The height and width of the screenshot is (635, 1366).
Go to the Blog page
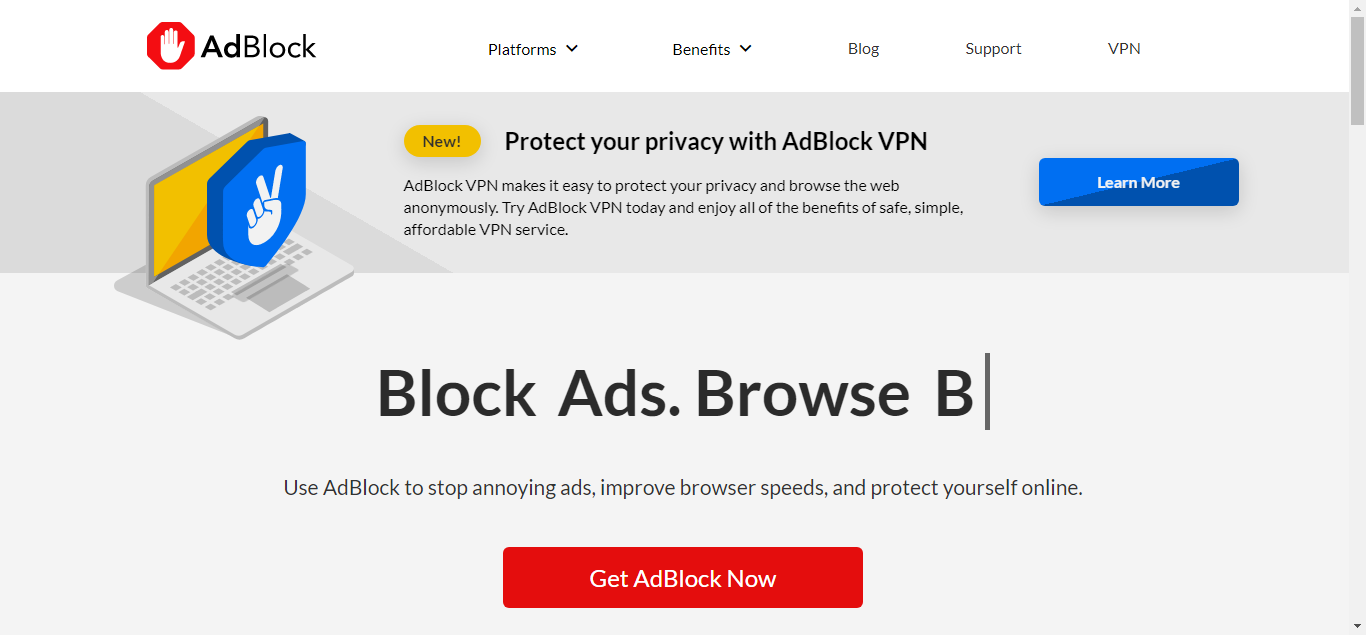pos(863,48)
